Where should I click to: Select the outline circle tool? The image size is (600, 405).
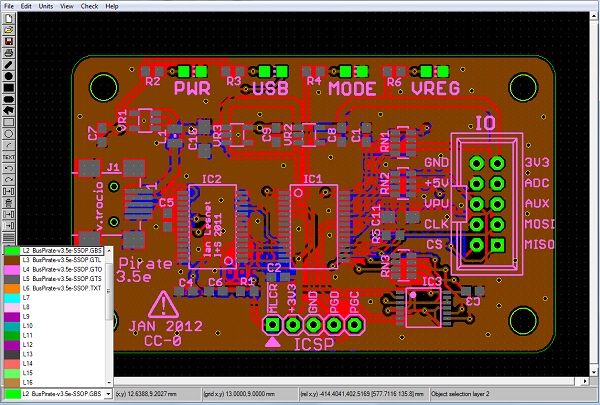(8, 133)
